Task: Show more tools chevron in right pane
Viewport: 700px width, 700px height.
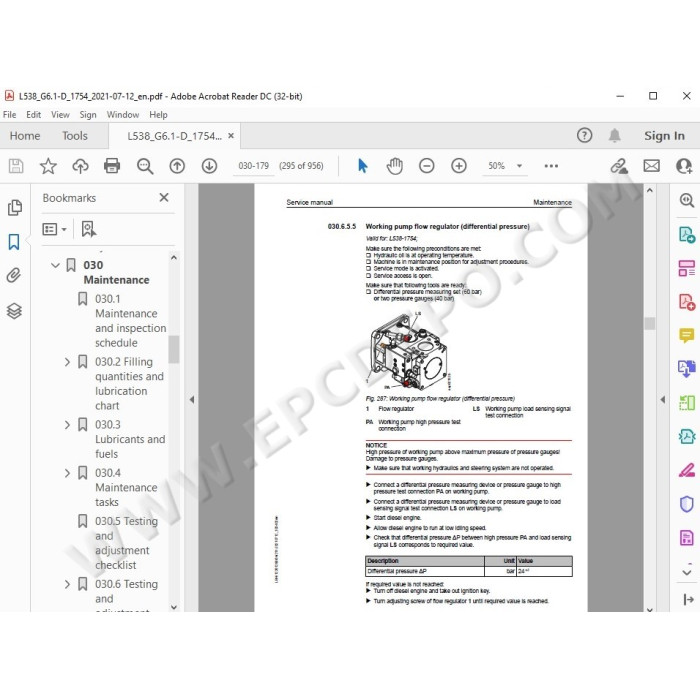Action: coord(687,572)
